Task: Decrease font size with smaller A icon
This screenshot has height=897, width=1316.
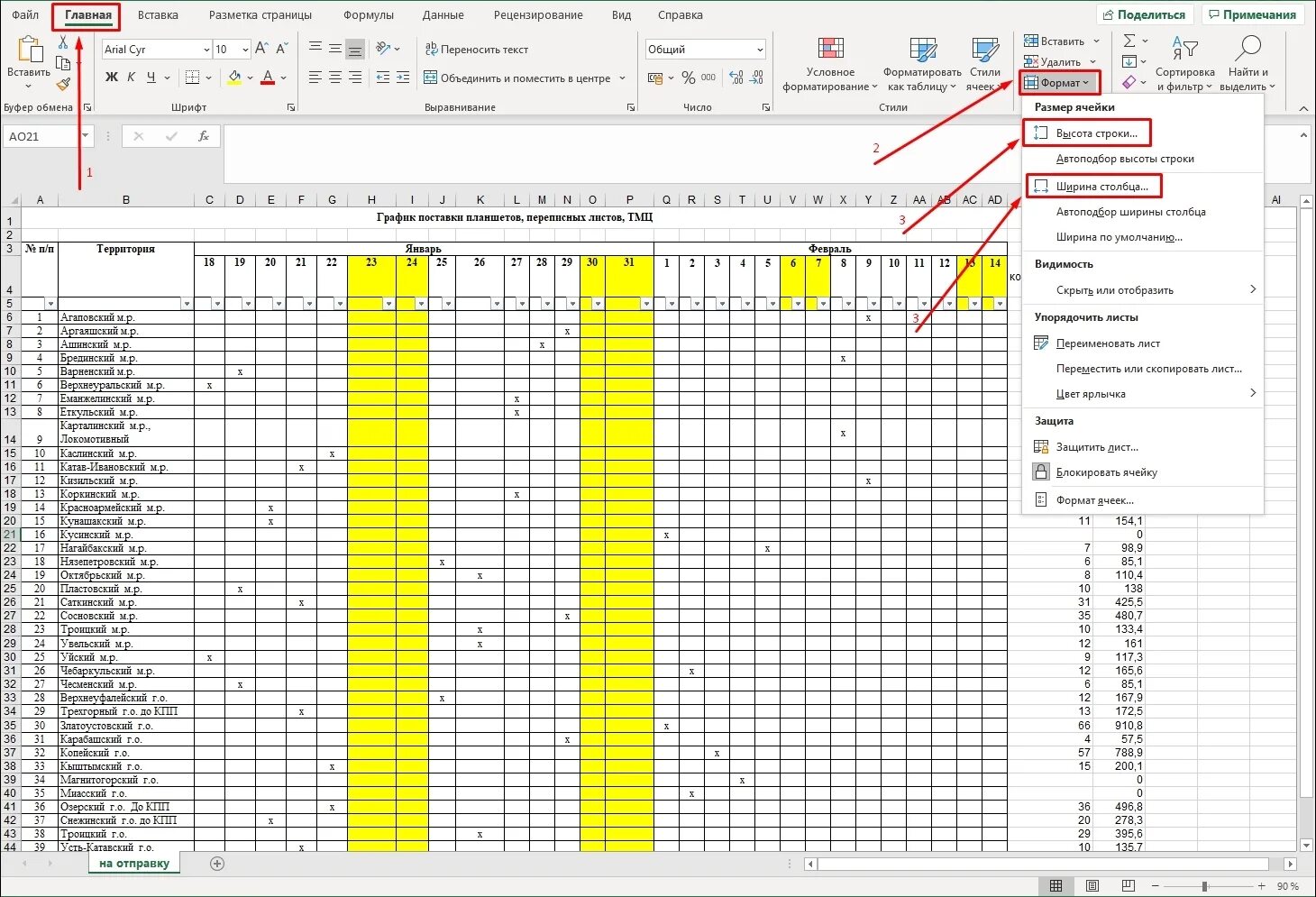Action: coord(282,49)
